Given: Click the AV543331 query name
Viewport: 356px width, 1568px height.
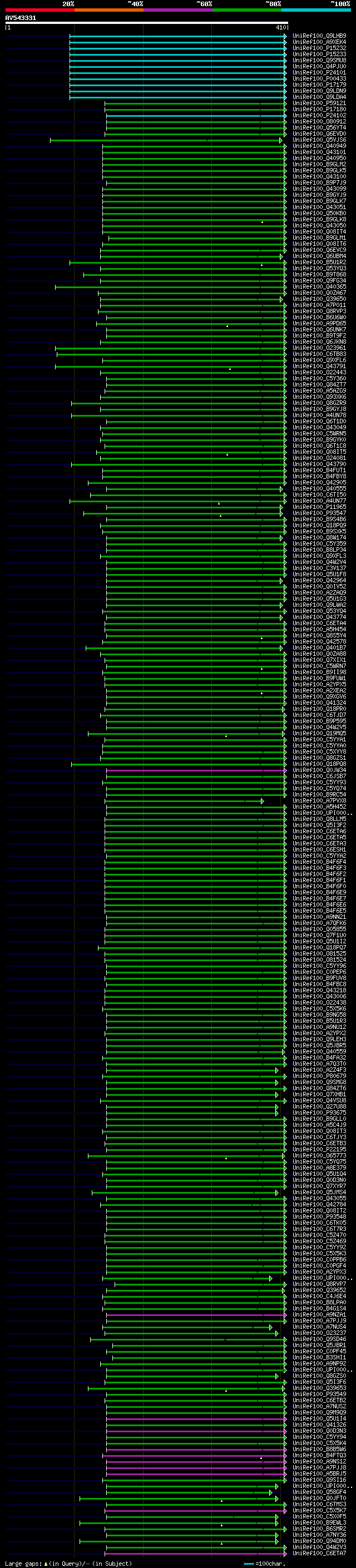Looking at the screenshot, I should 21,18.
